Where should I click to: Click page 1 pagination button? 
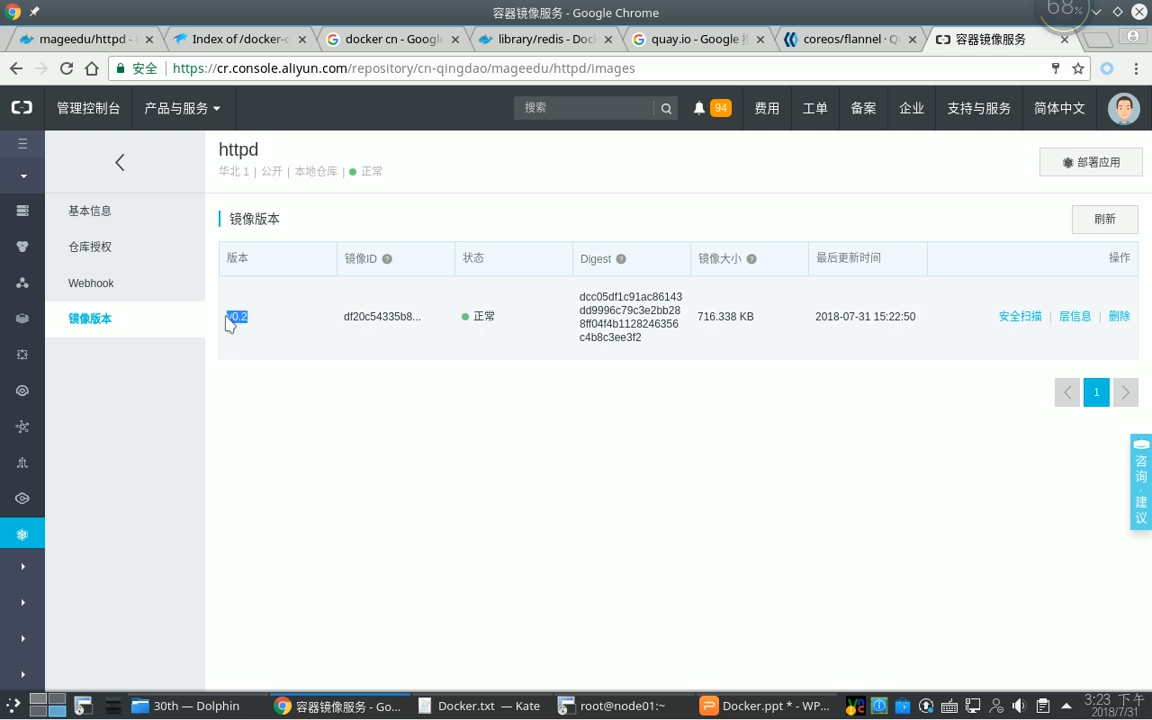1096,392
